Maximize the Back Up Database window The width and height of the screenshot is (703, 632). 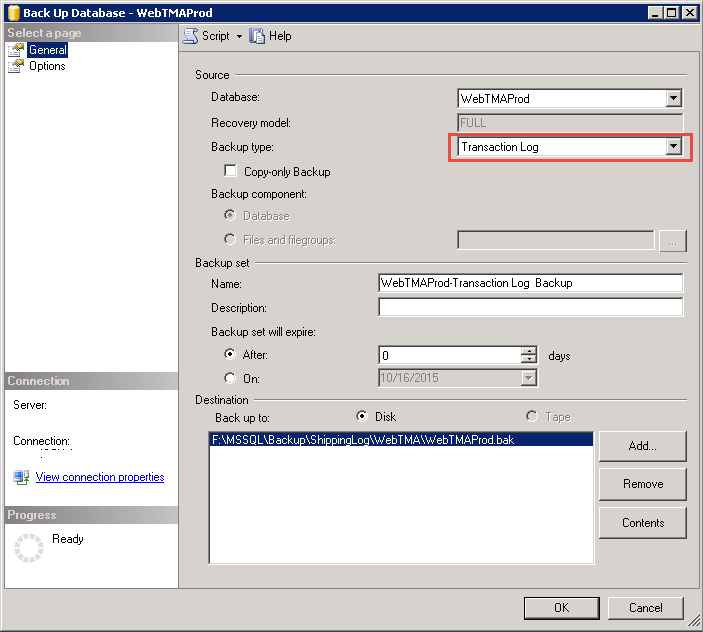[671, 13]
